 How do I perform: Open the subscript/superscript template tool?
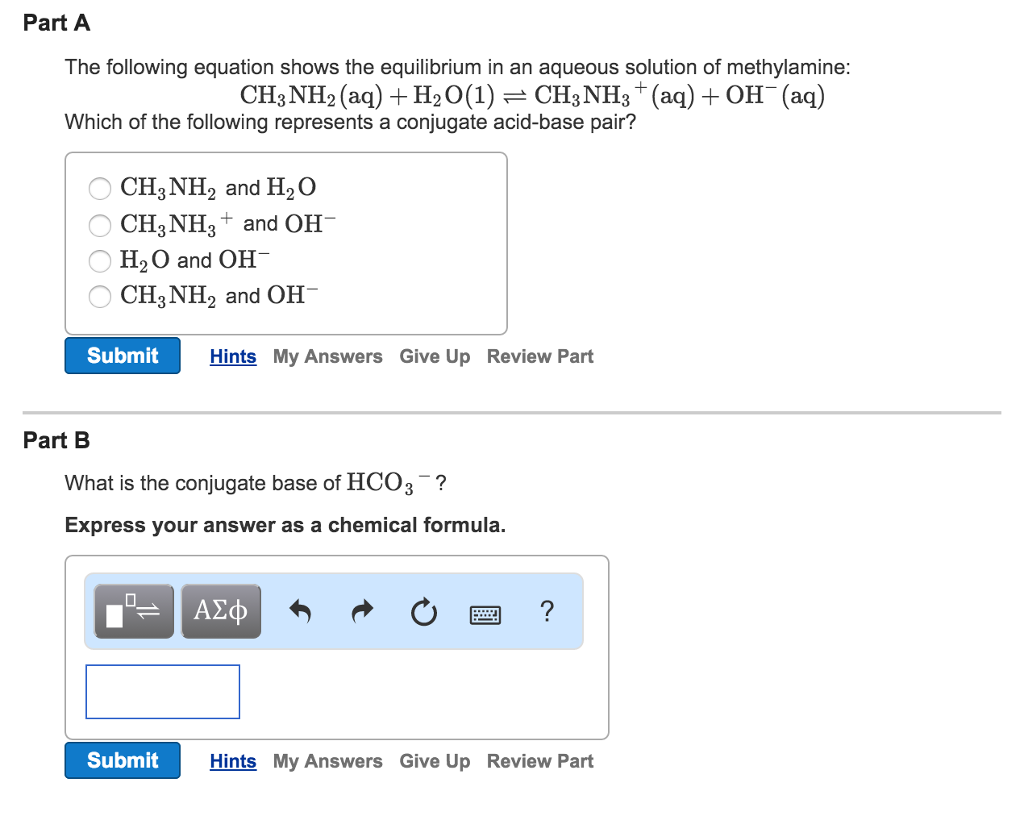point(133,611)
